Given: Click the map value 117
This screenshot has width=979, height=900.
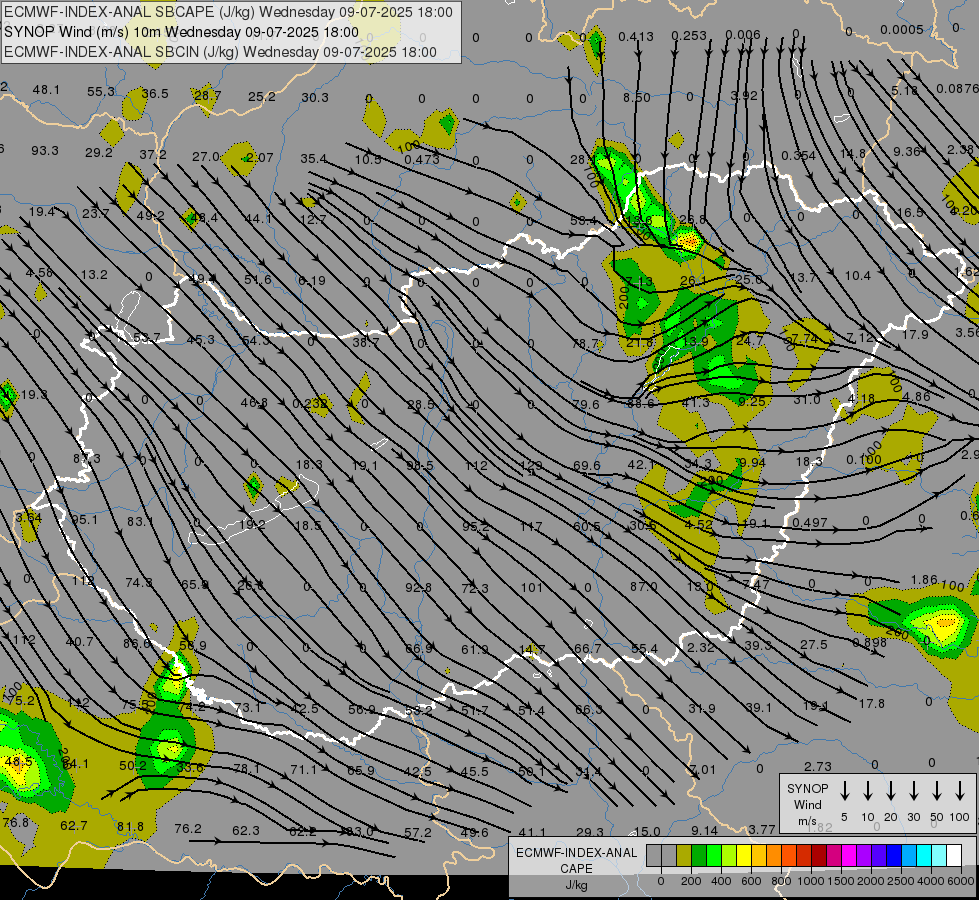Looking at the screenshot, I should pyautogui.click(x=531, y=527).
